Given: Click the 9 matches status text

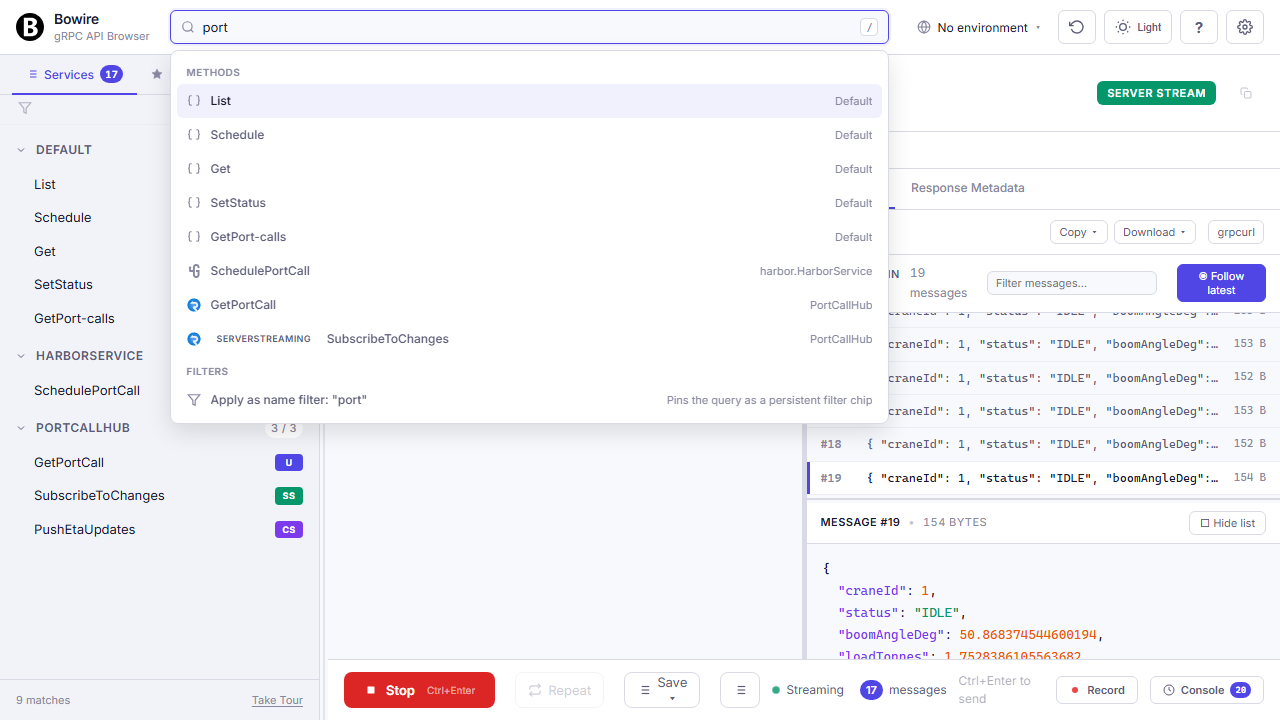Looking at the screenshot, I should point(43,700).
